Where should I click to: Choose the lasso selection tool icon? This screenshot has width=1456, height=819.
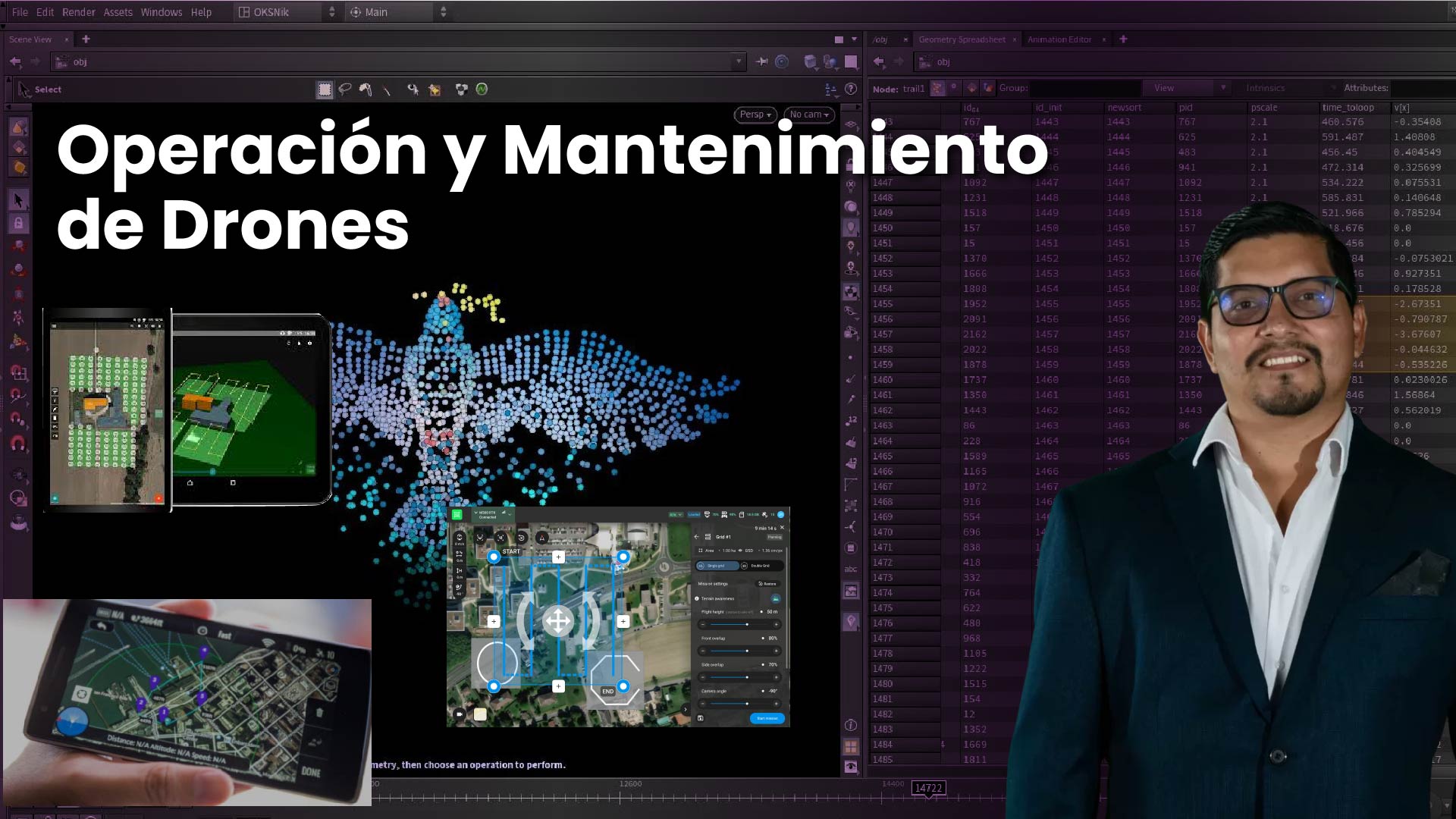(345, 89)
